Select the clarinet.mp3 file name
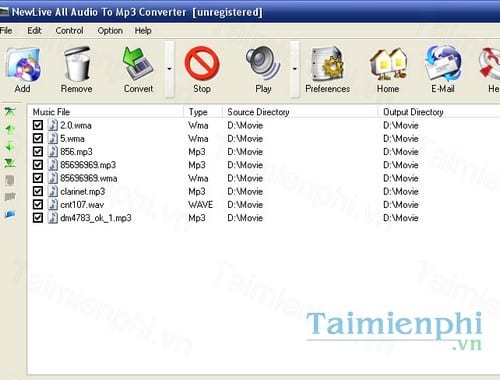500x380 pixels. [x=83, y=191]
